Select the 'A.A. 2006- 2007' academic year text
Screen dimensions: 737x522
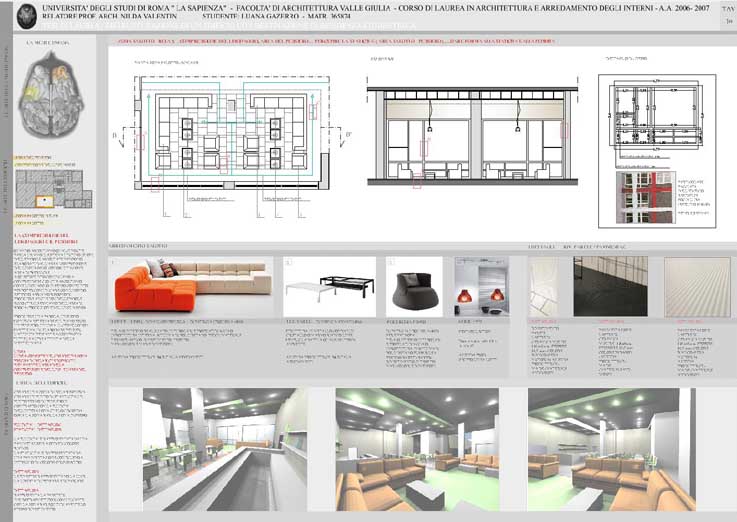pos(684,8)
